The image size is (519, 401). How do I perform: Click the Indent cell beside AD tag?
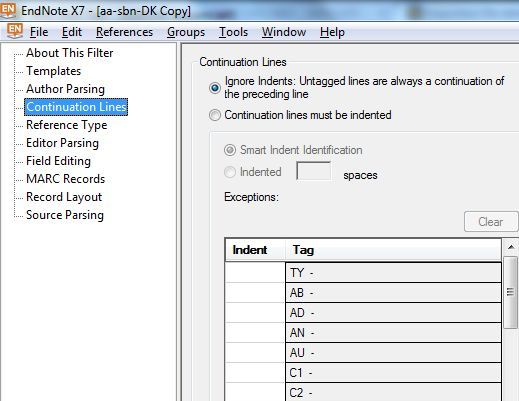pyautogui.click(x=255, y=313)
